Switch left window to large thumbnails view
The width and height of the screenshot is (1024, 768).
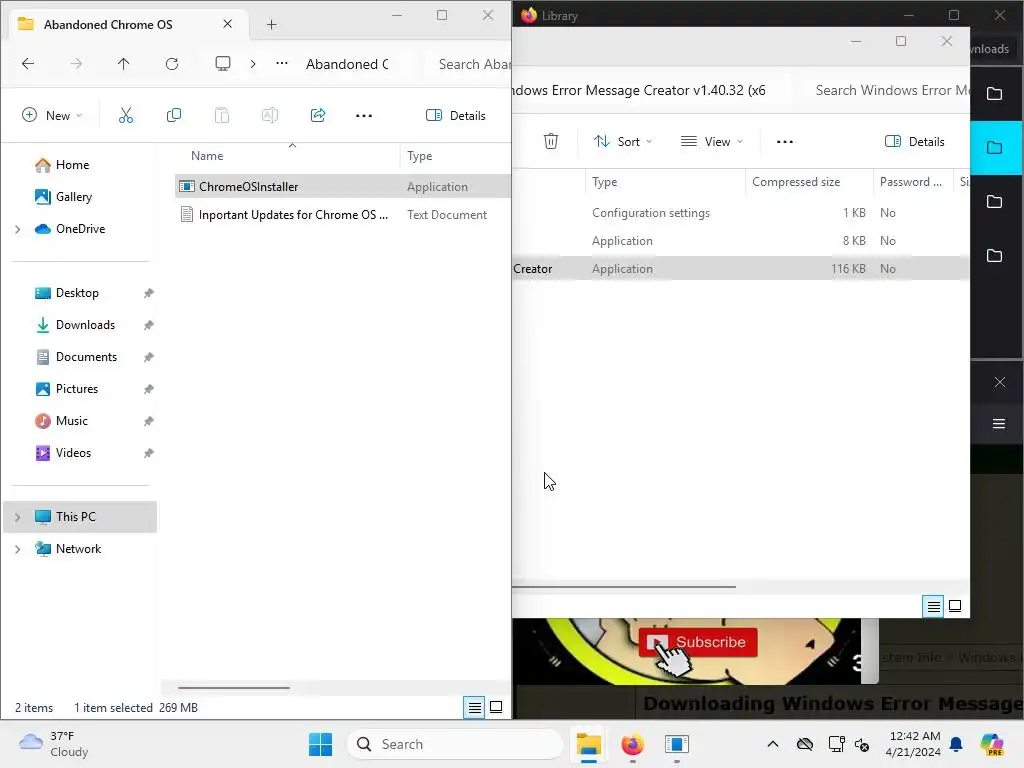tap(496, 707)
